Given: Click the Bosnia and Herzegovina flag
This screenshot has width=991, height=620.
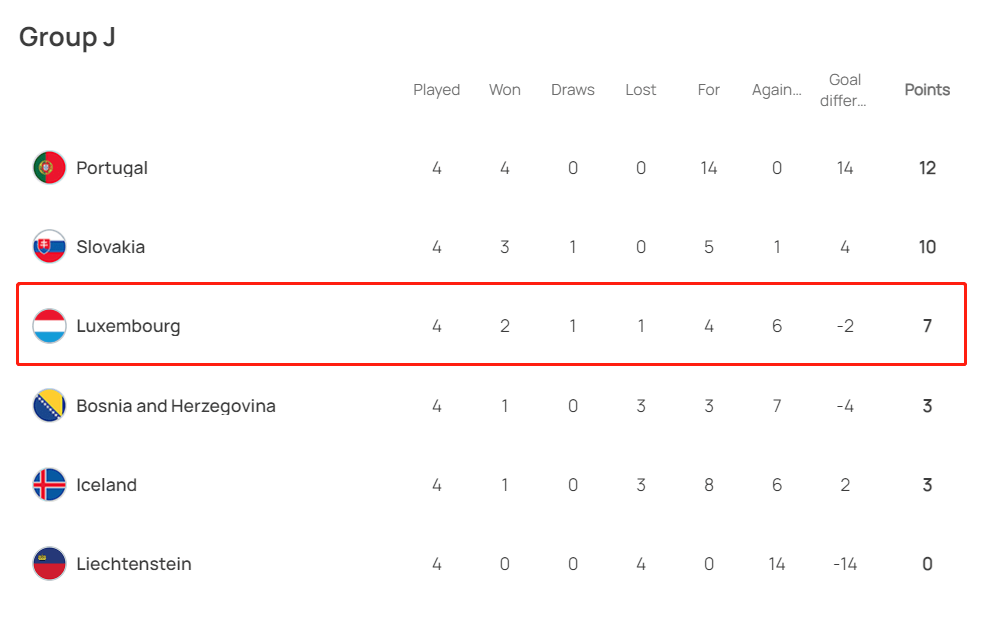Looking at the screenshot, I should (x=49, y=405).
